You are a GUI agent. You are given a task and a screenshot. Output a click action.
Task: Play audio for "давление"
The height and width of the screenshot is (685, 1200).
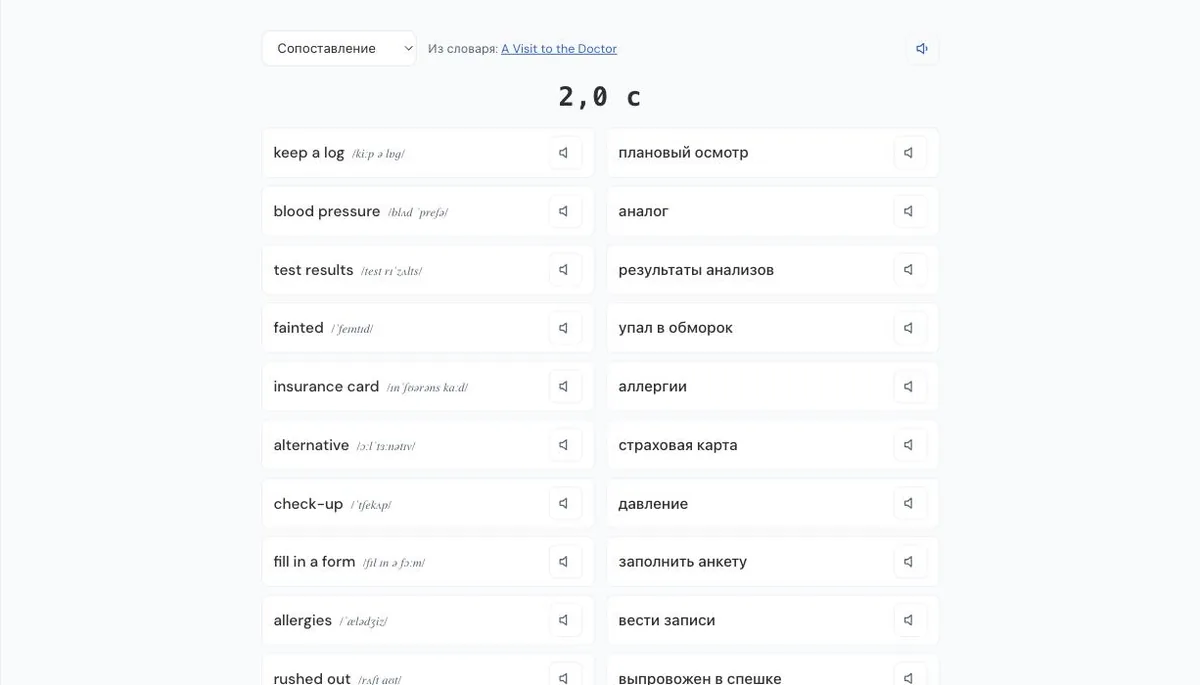coord(910,504)
